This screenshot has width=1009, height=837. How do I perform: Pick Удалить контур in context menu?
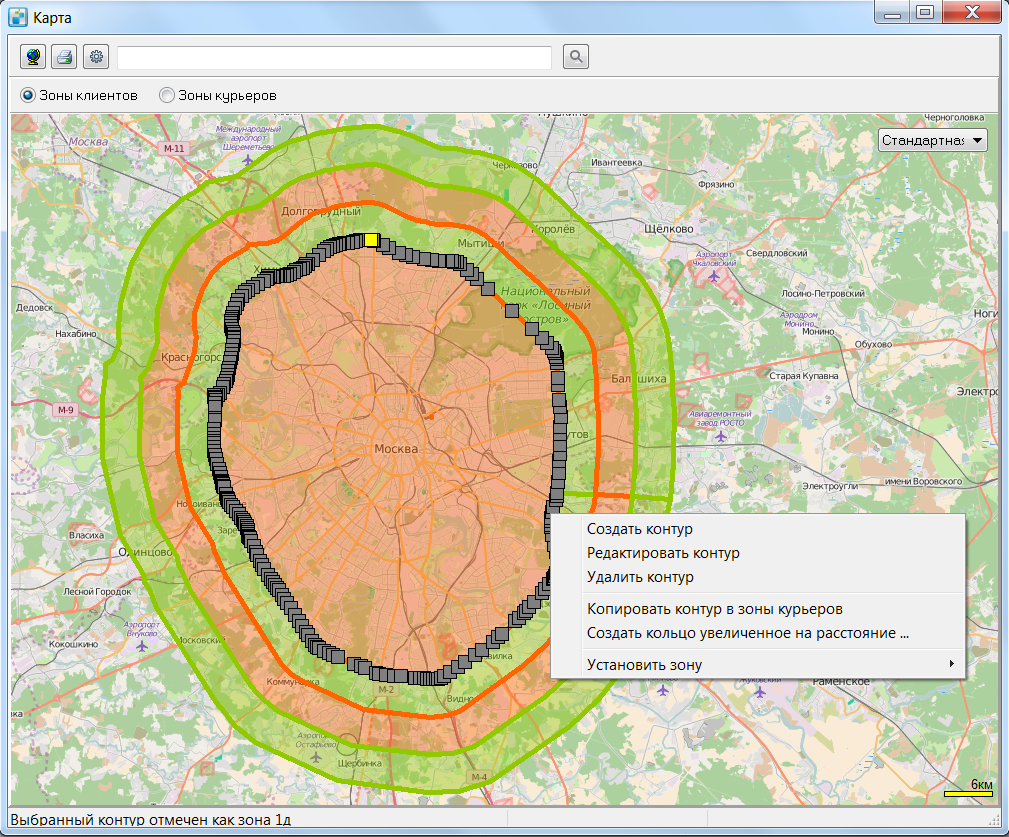(x=640, y=577)
